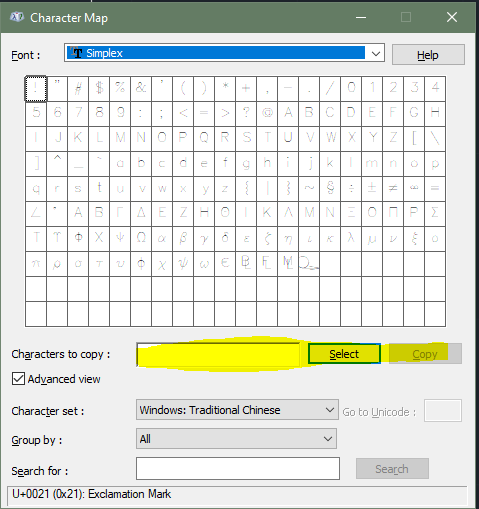Select the plus sign + character cell
Image resolution: width=479 pixels, height=509 pixels.
point(246,89)
